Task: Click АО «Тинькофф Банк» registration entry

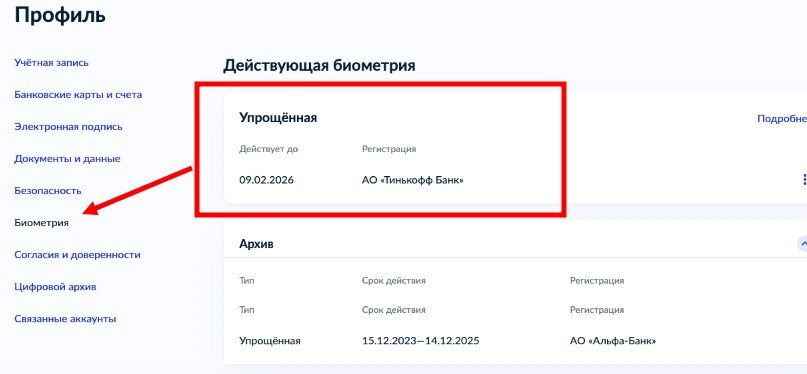Action: [413, 180]
